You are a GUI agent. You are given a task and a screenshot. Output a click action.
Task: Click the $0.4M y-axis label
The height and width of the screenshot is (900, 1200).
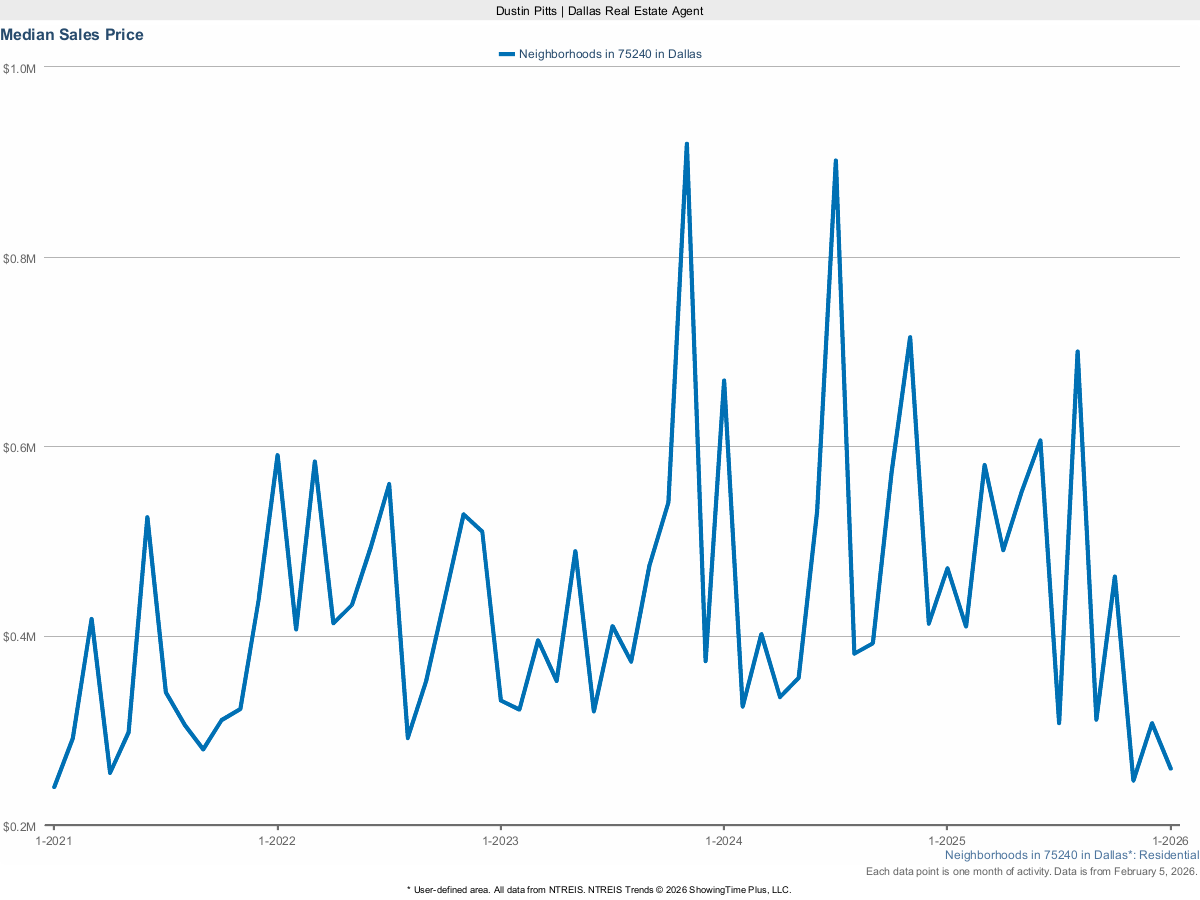pyautogui.click(x=20, y=637)
